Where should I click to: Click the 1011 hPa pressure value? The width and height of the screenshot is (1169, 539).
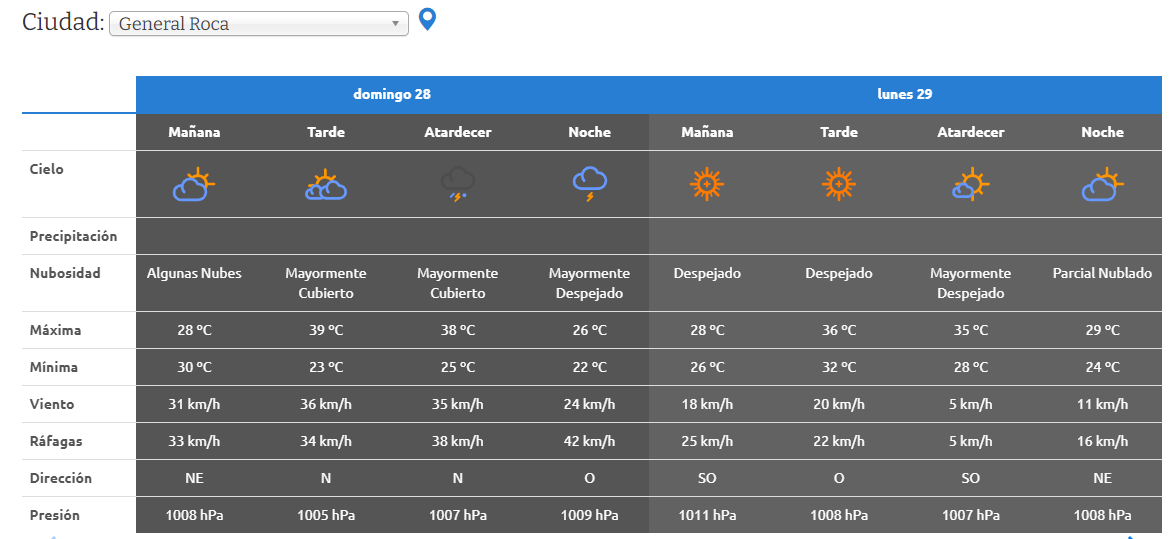point(707,515)
